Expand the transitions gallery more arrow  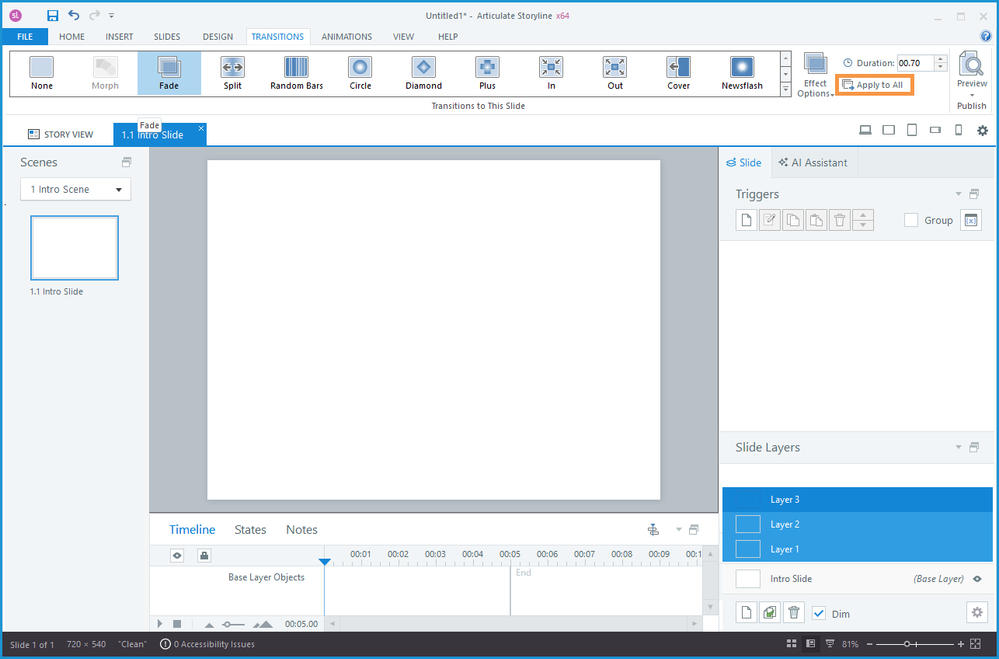click(x=785, y=90)
